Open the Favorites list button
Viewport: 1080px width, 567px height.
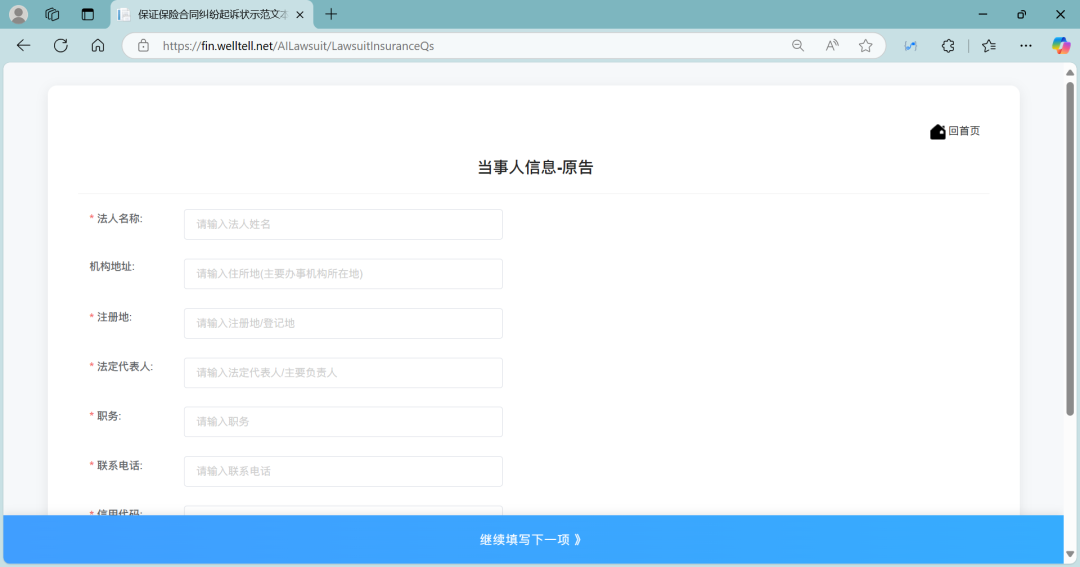pyautogui.click(x=989, y=45)
